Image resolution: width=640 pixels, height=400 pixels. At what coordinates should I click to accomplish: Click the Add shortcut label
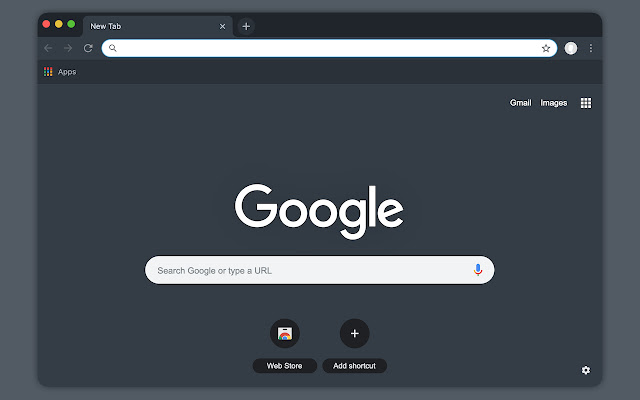(354, 366)
